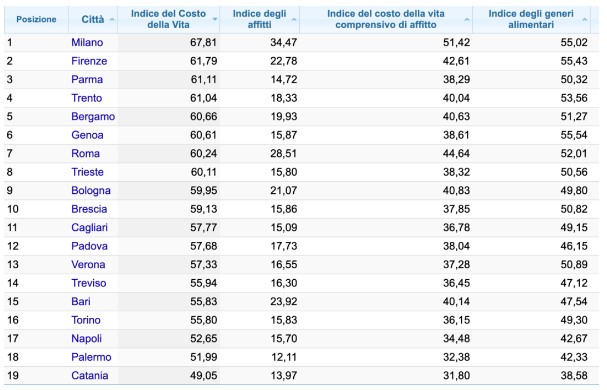The height and width of the screenshot is (390, 607).
Task: Open the Firenze city link
Action: 89,61
